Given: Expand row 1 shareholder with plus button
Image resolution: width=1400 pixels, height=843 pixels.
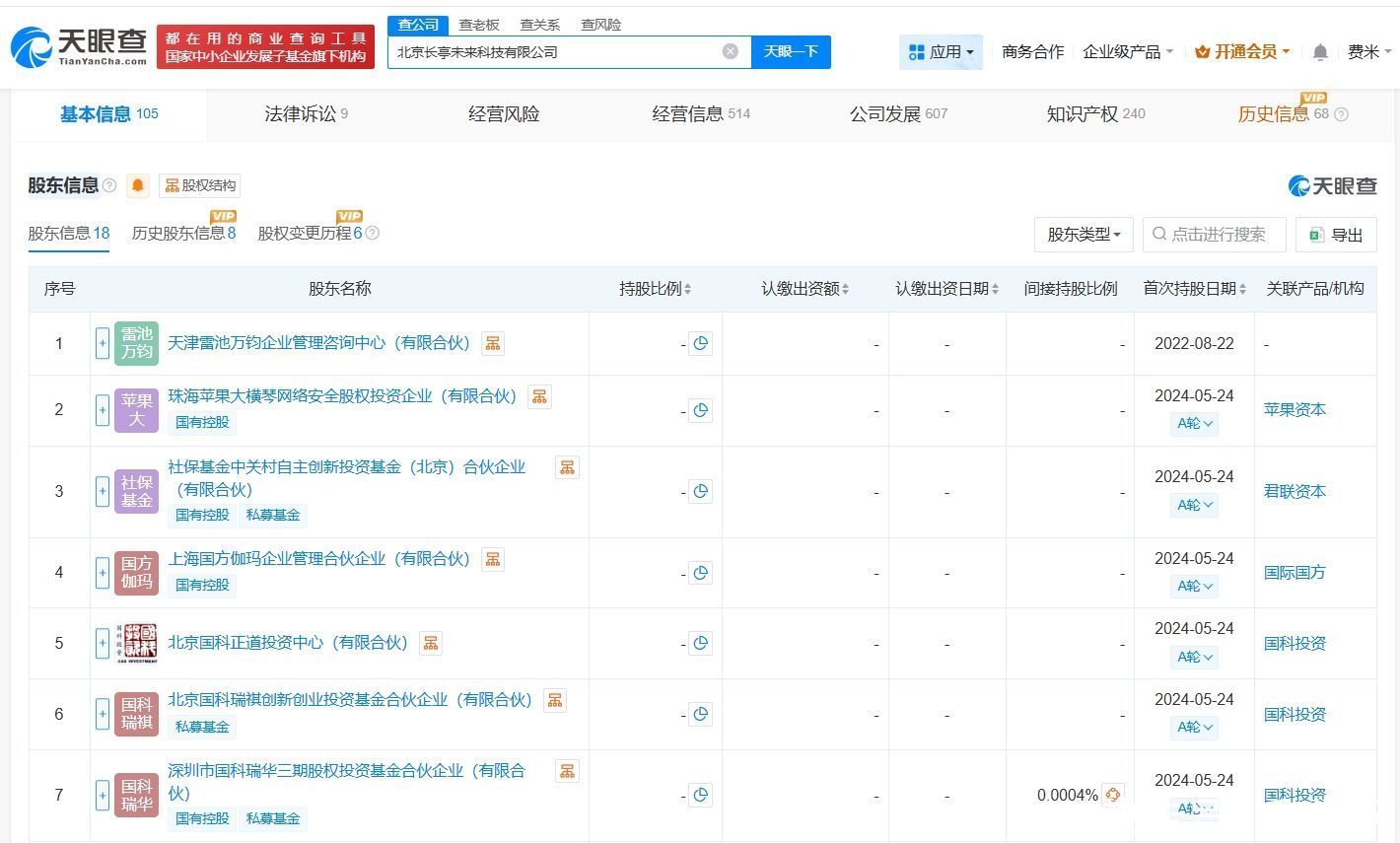Looking at the screenshot, I should pyautogui.click(x=103, y=344).
